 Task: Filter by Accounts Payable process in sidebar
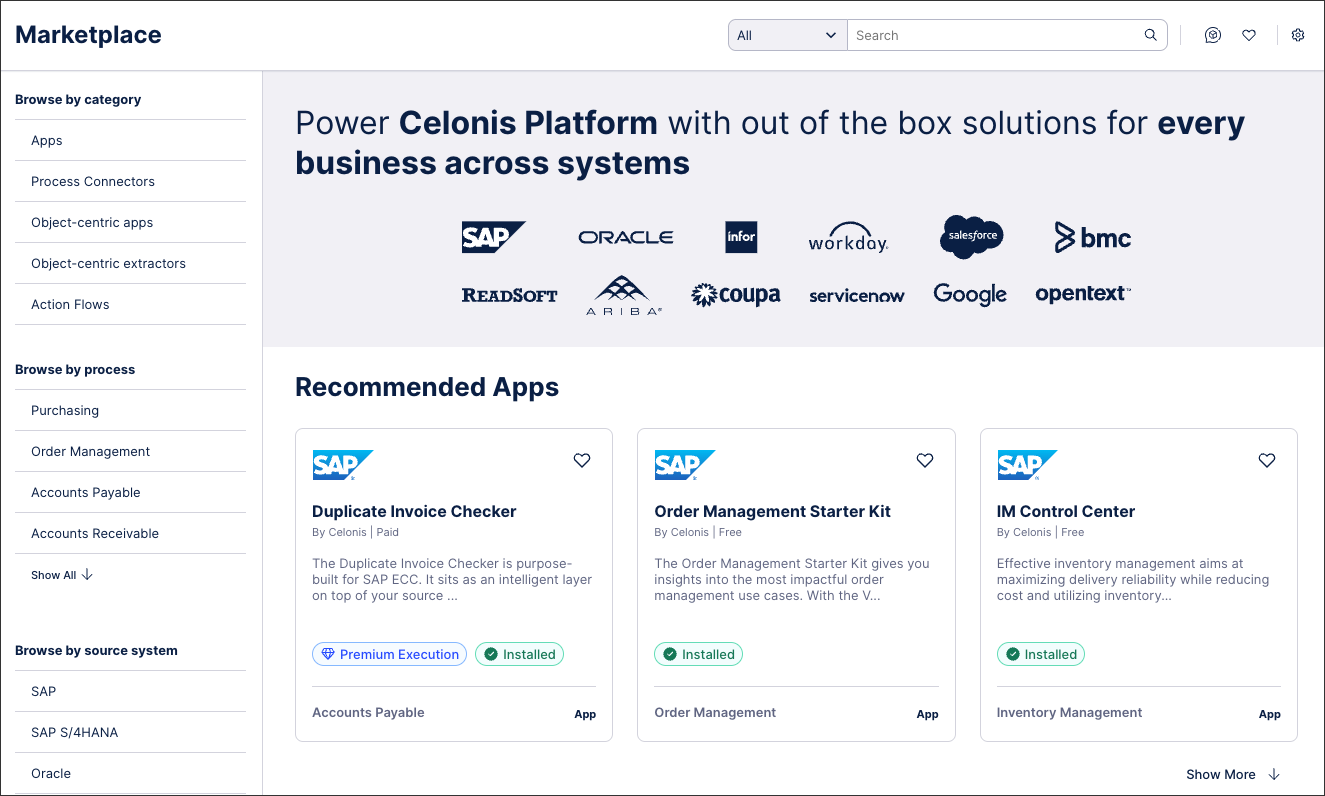tap(130, 492)
